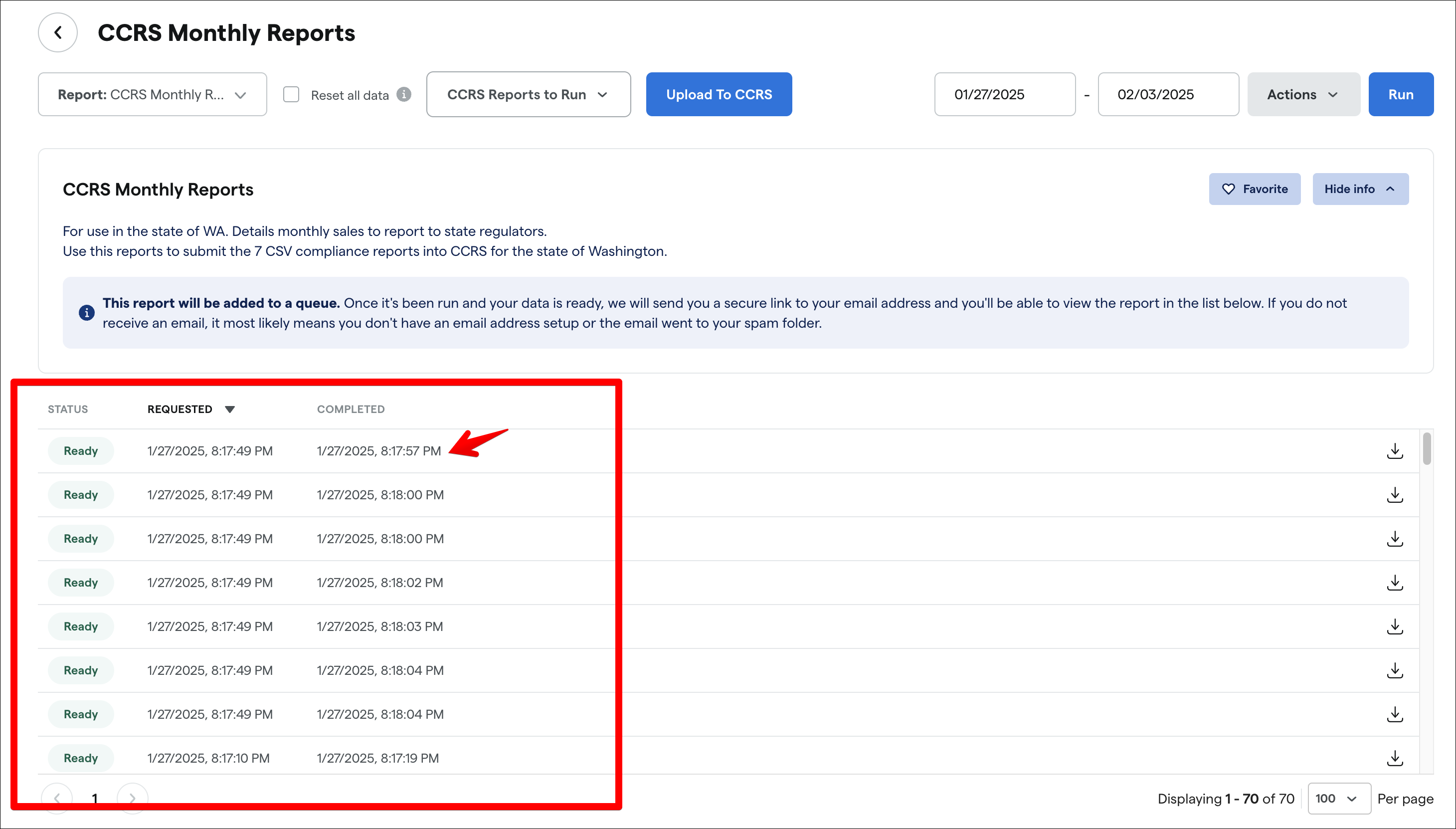Download report completed 8:18:02 PM
This screenshot has height=829, width=1456.
(x=1395, y=583)
